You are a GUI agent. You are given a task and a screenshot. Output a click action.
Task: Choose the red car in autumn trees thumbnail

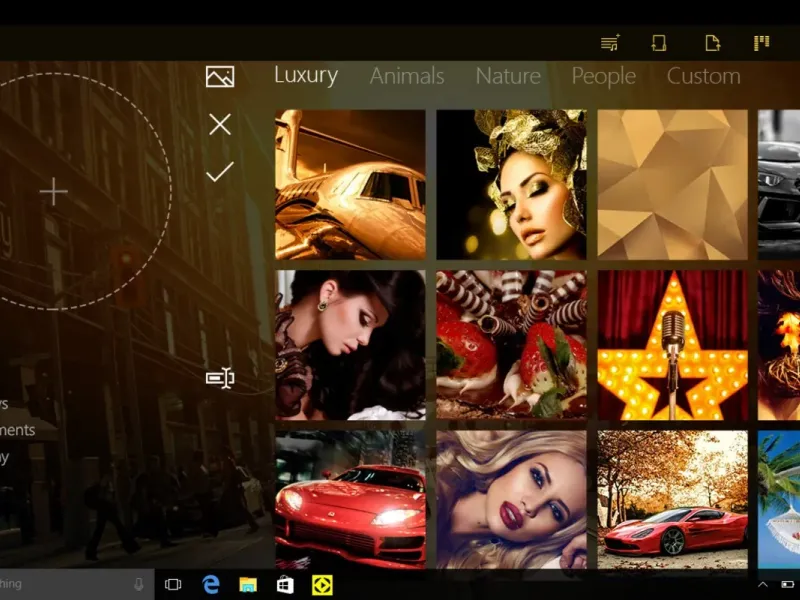point(672,499)
